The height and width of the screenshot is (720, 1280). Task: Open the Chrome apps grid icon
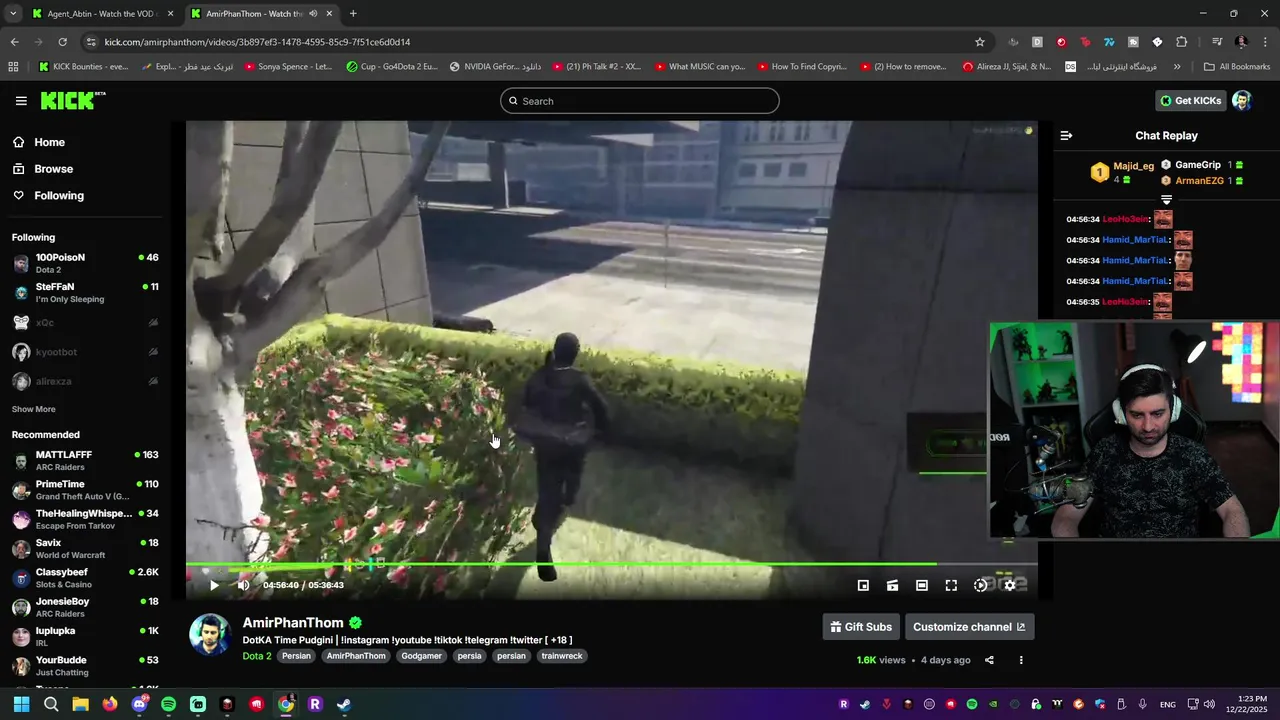[13, 67]
